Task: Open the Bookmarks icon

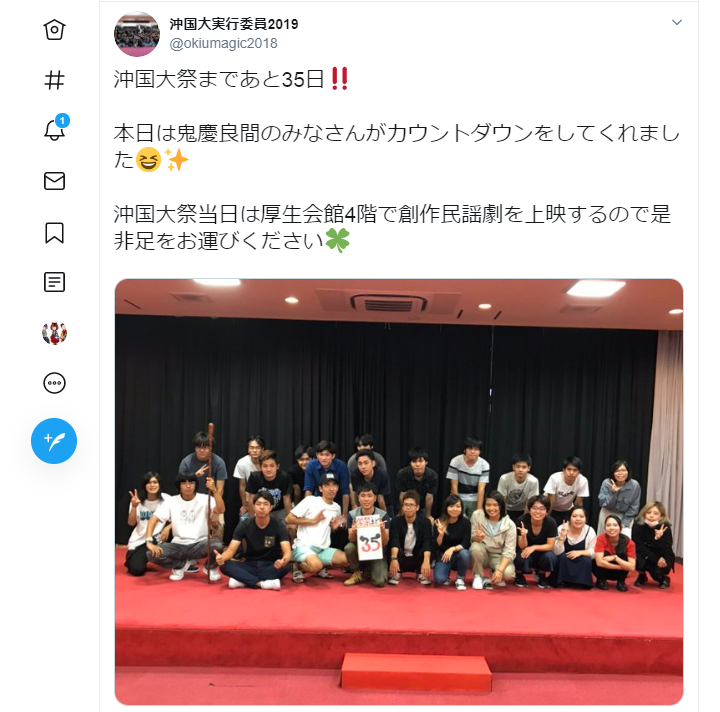Action: tap(54, 232)
